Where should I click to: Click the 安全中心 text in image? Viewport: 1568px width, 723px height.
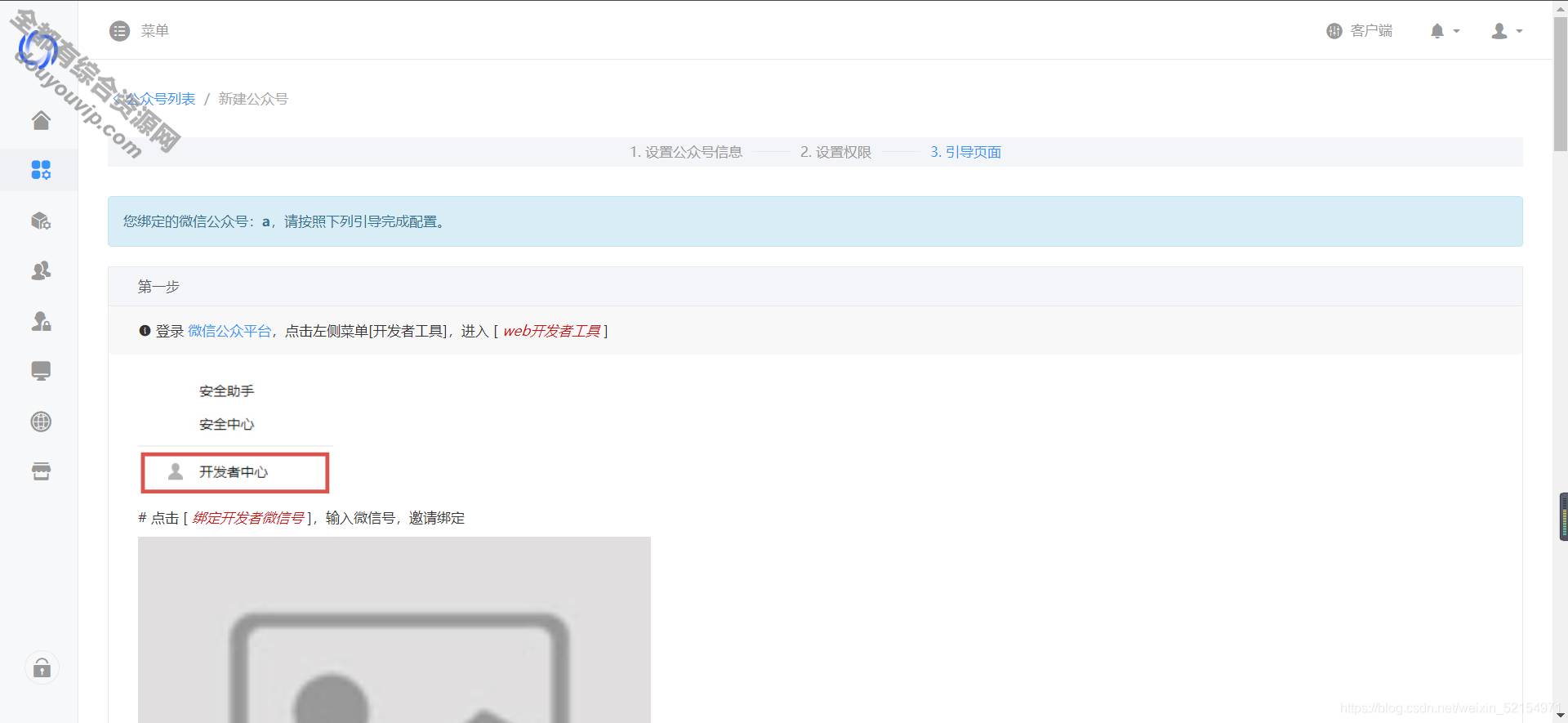(226, 424)
